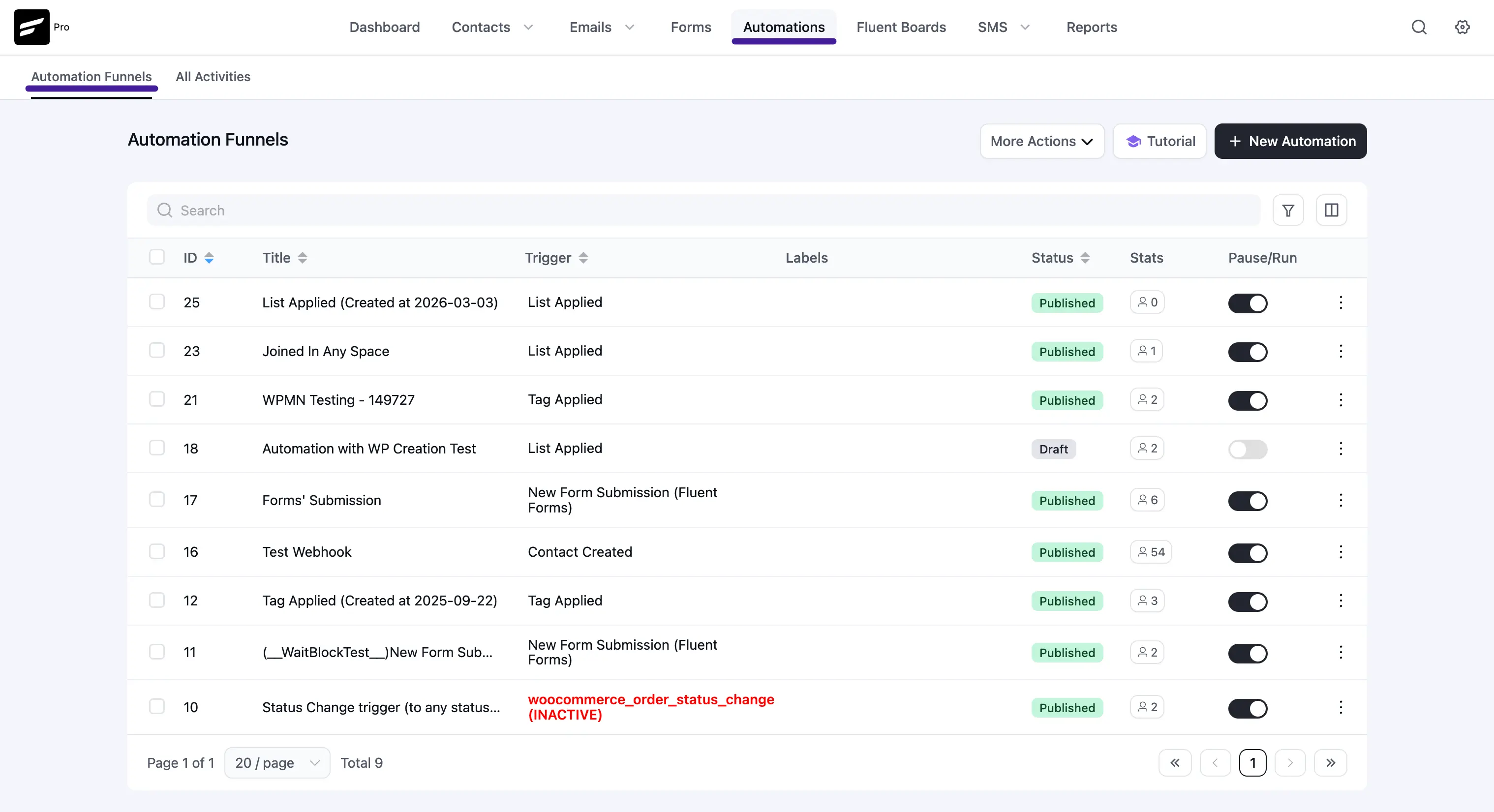Pause the Test Webhook automation toggle

[1248, 552]
